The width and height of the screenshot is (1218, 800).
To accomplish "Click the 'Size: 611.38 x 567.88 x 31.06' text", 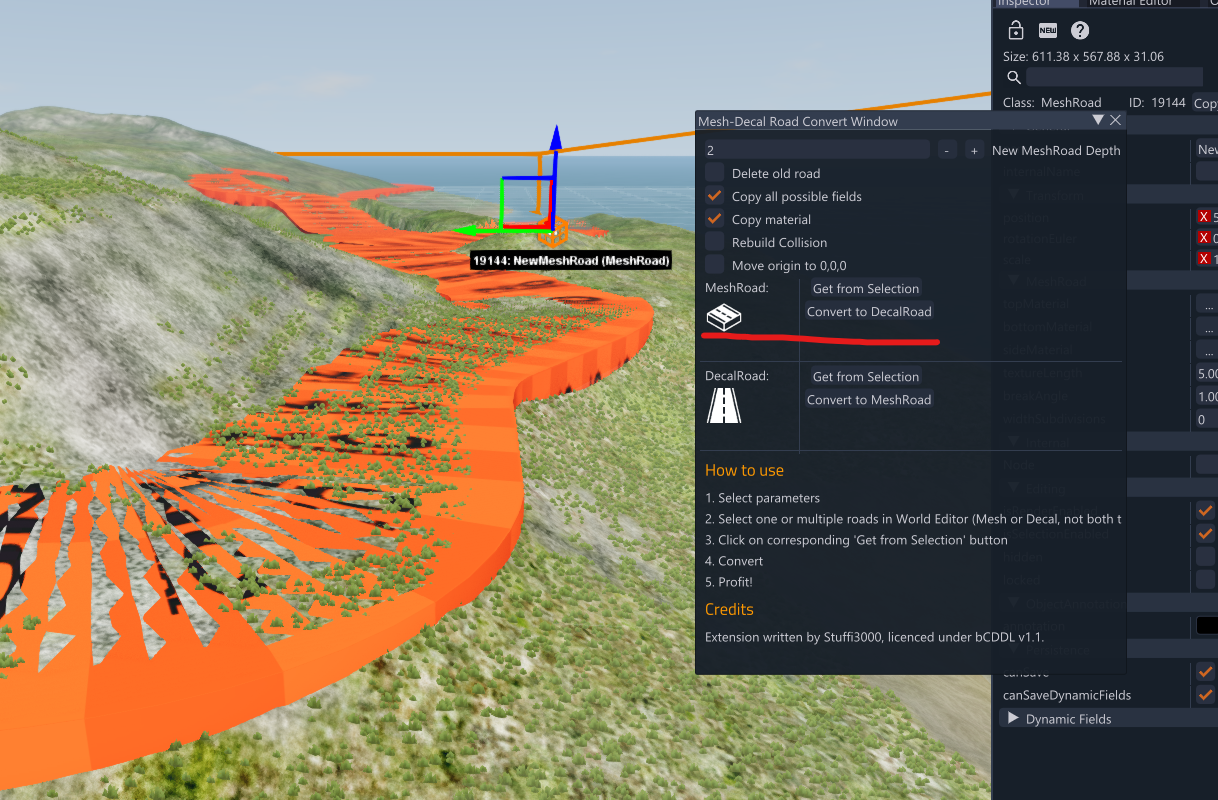I will 1083,57.
